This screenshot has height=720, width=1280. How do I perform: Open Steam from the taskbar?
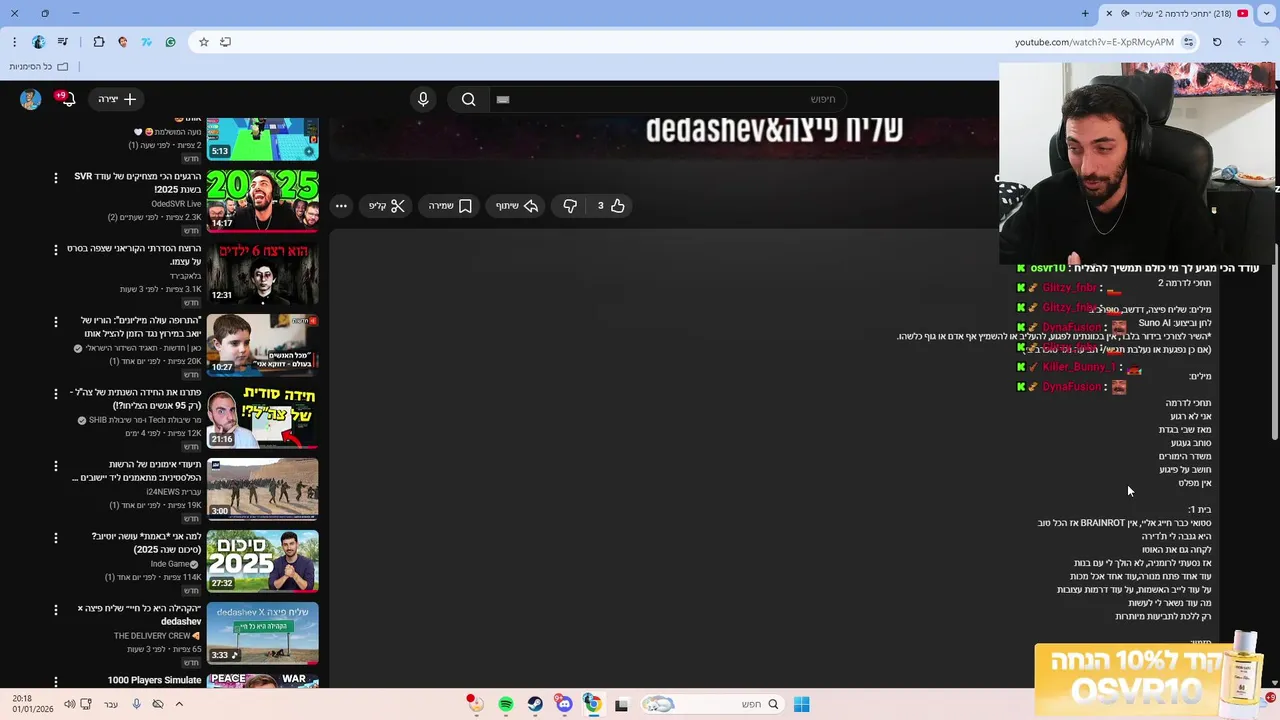535,704
